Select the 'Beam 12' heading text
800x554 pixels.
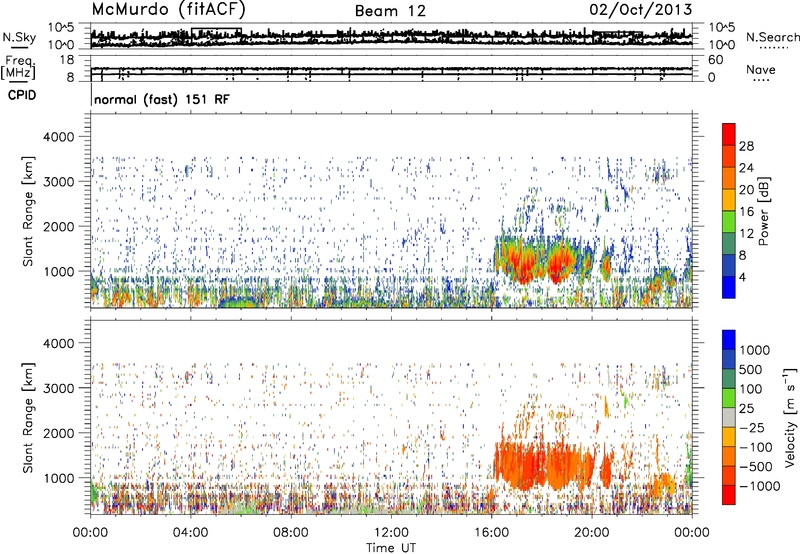[x=390, y=11]
